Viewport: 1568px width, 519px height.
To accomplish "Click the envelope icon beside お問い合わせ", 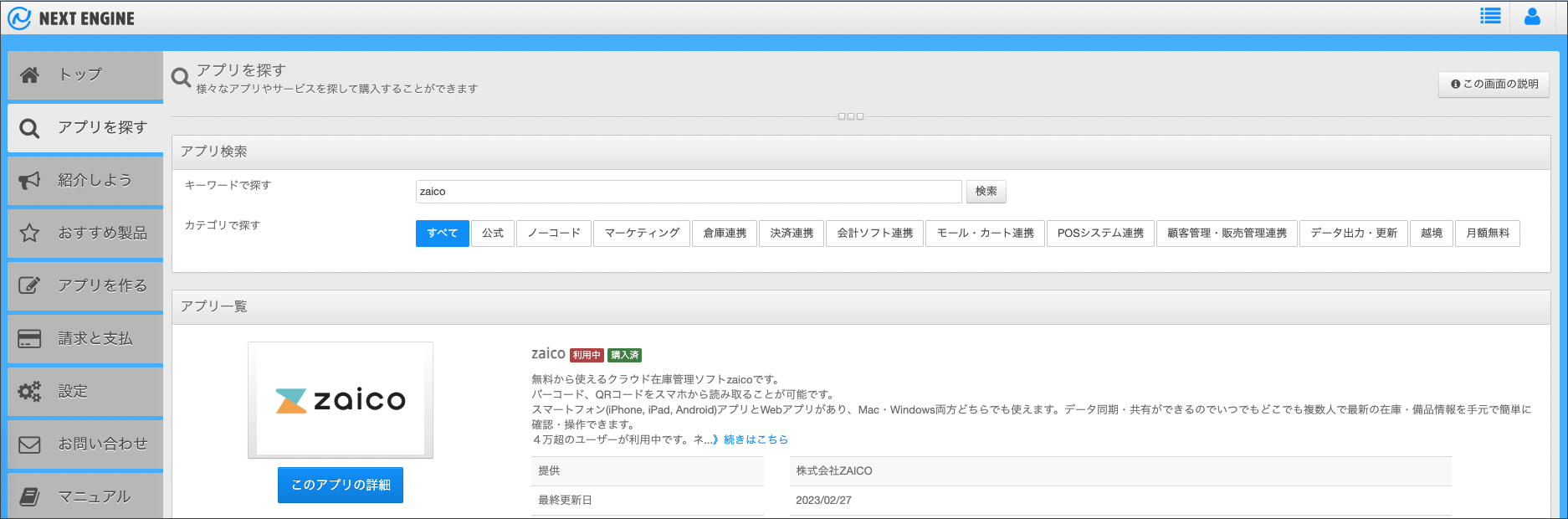I will pyautogui.click(x=29, y=444).
